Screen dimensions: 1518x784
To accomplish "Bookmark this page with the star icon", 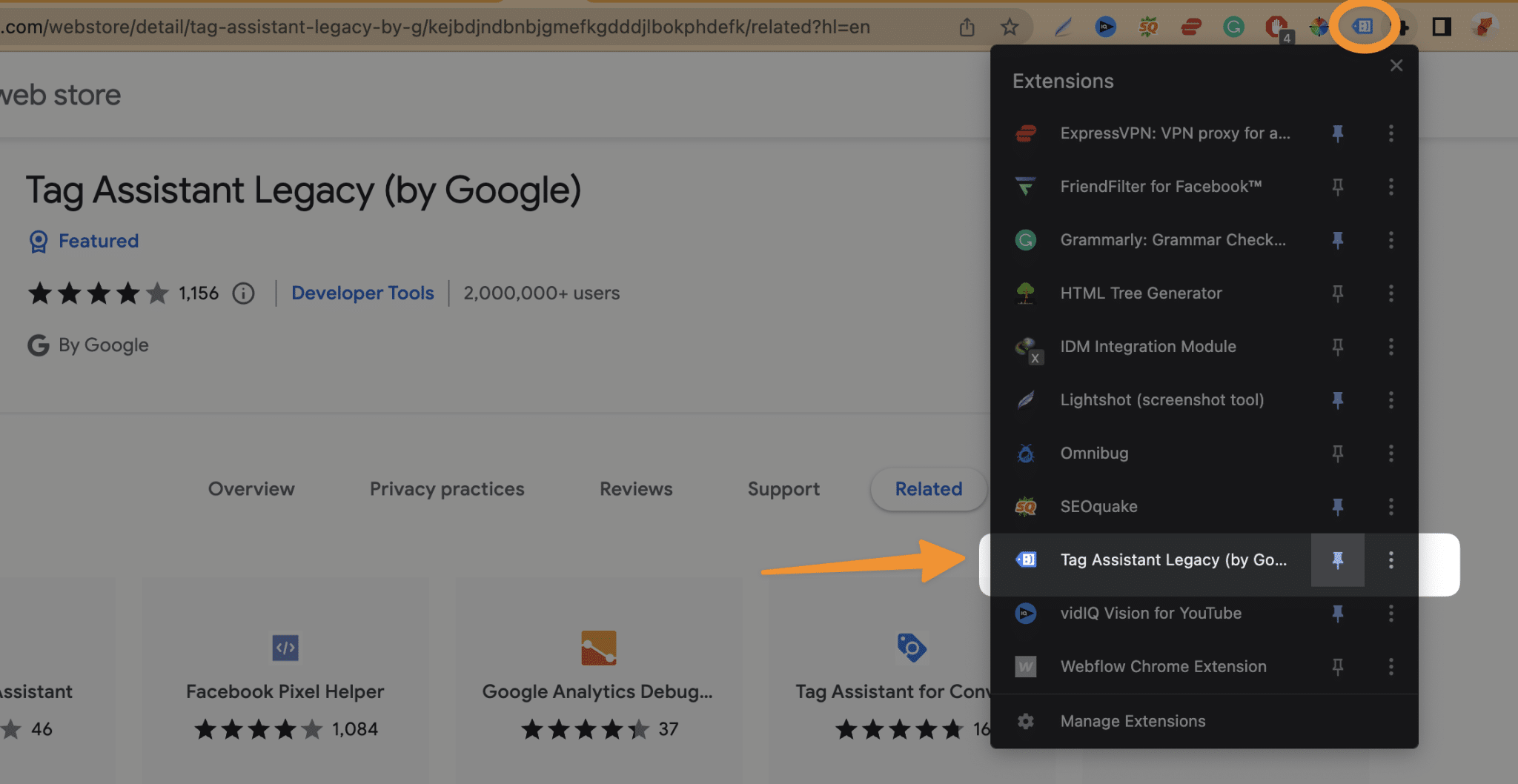I will click(1010, 27).
